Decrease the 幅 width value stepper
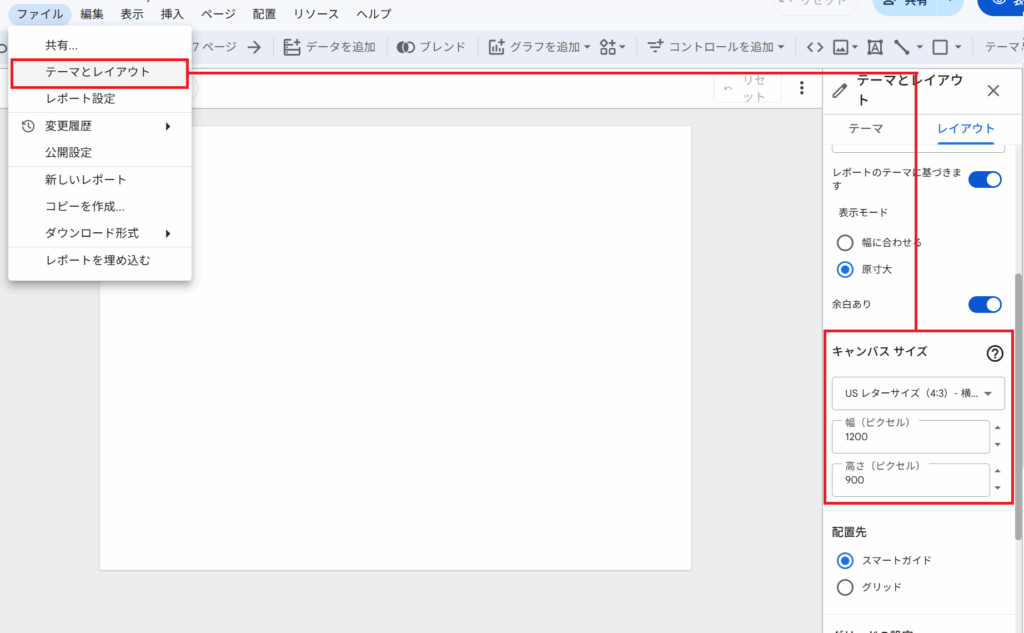 point(997,445)
